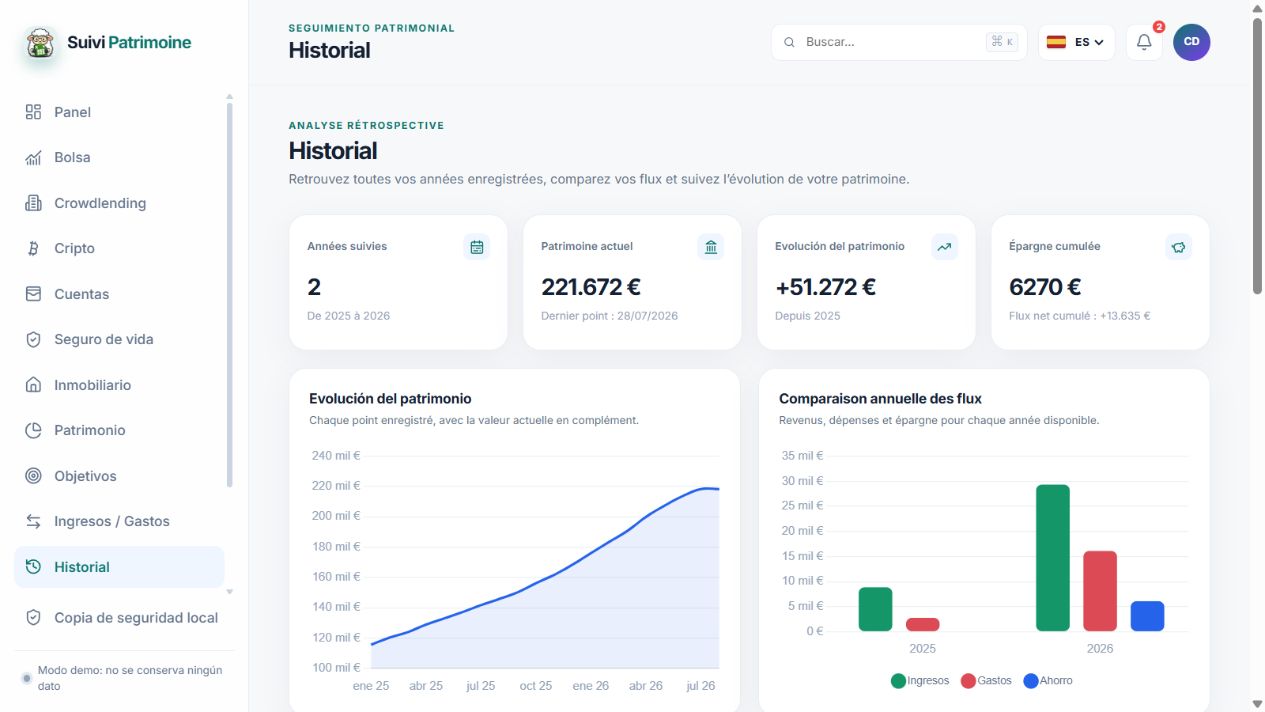Screen dimensions: 1265x712
Task: Click the Crowdlending building icon in sidebar
Action: point(33,203)
